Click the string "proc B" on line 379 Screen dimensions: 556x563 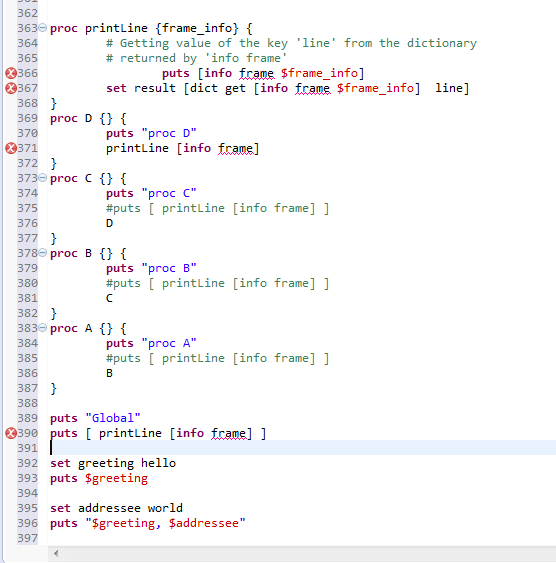pos(169,269)
